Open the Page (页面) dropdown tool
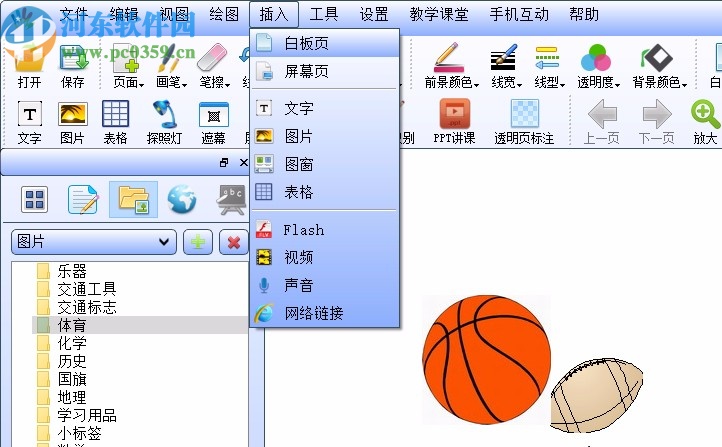This screenshot has width=722, height=447. [x=128, y=65]
